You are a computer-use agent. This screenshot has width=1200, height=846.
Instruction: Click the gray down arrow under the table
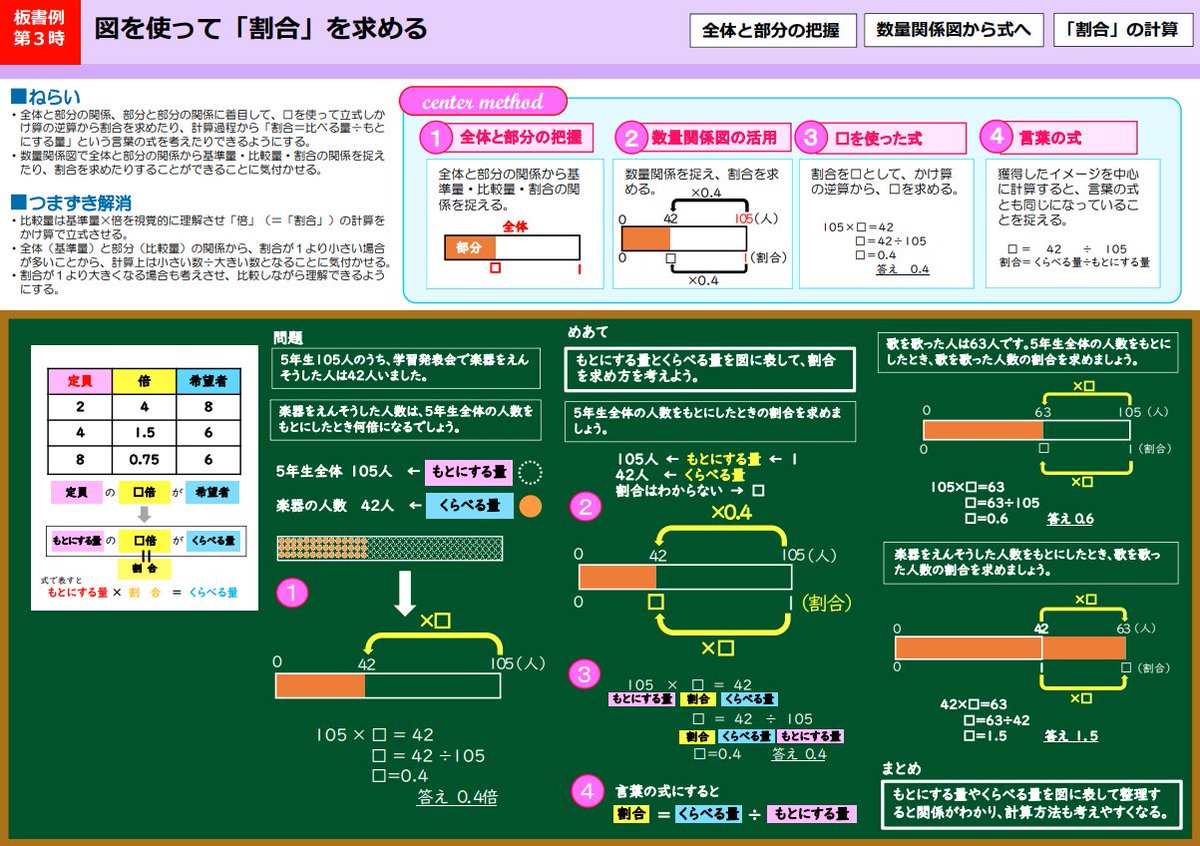click(x=144, y=514)
